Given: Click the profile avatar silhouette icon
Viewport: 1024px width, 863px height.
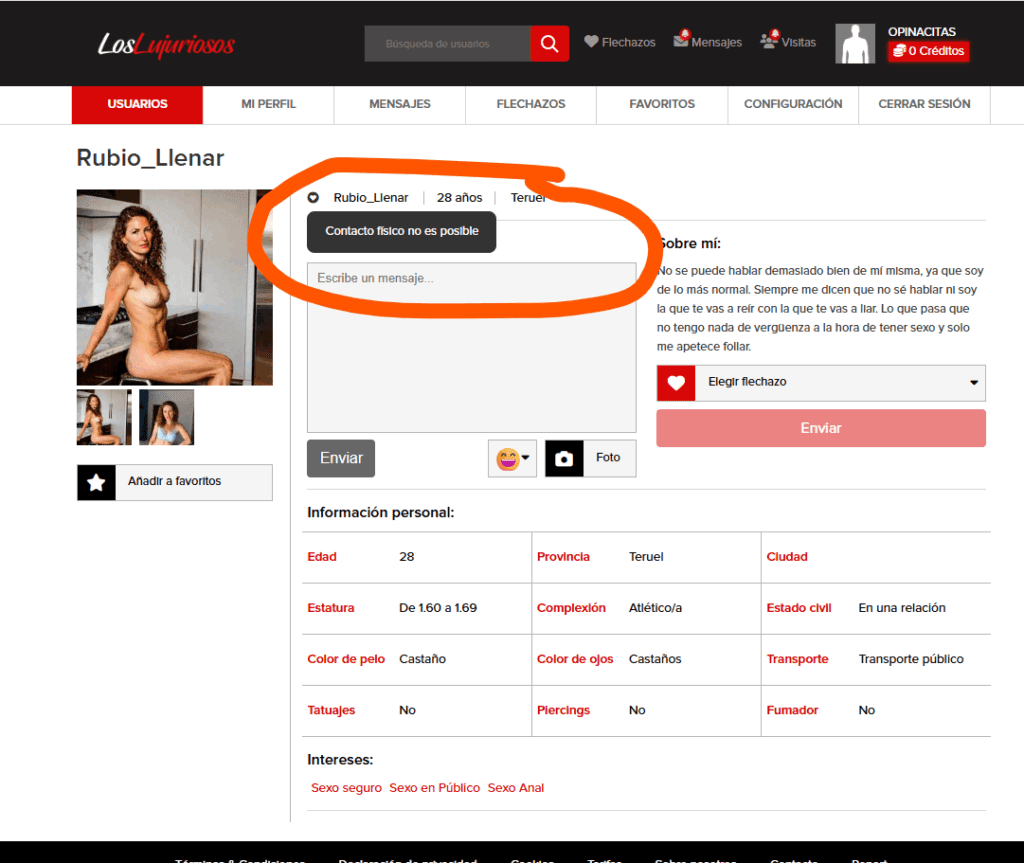Looking at the screenshot, I should tap(854, 45).
